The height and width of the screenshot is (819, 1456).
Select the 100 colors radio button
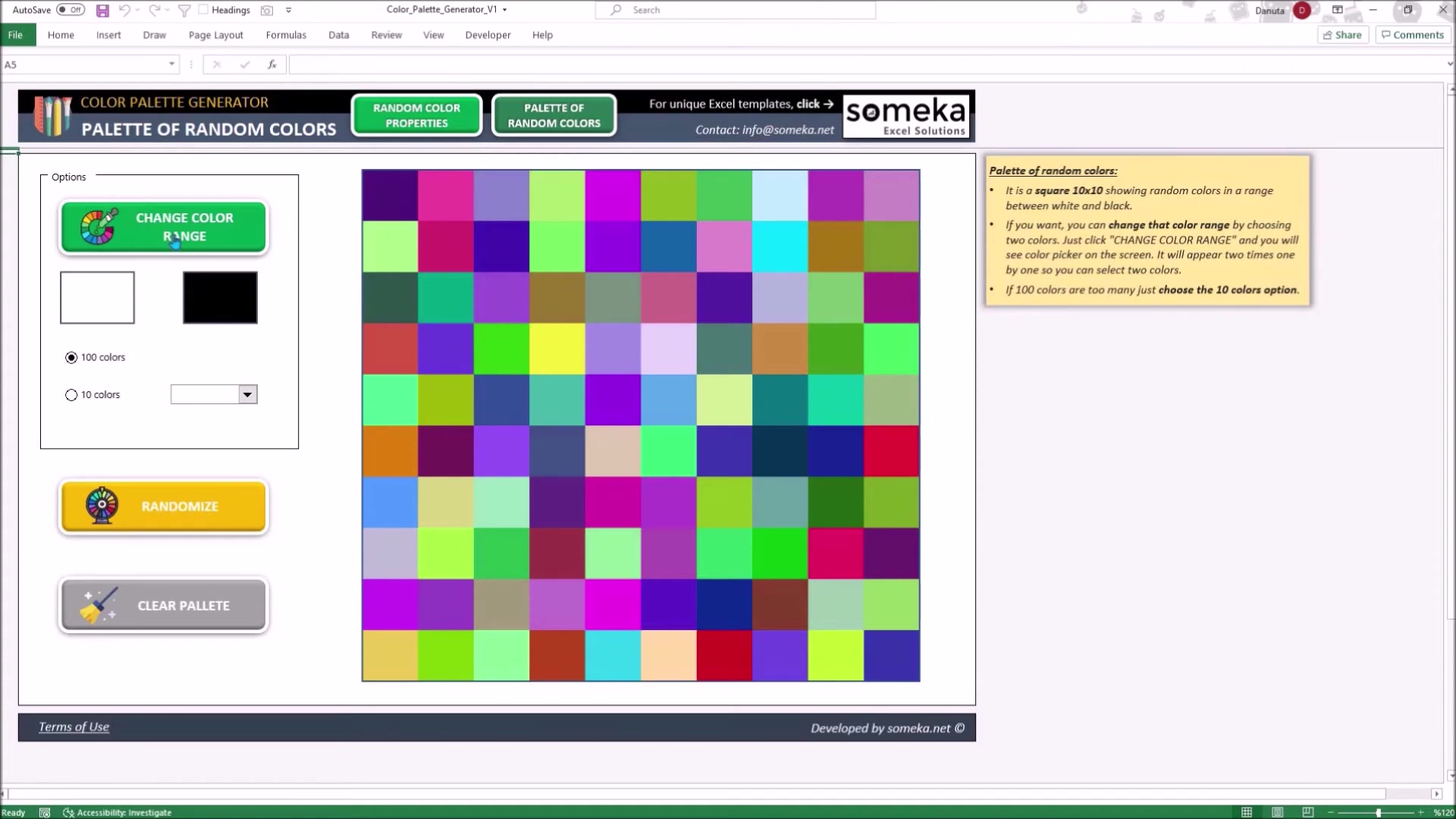[x=71, y=357]
